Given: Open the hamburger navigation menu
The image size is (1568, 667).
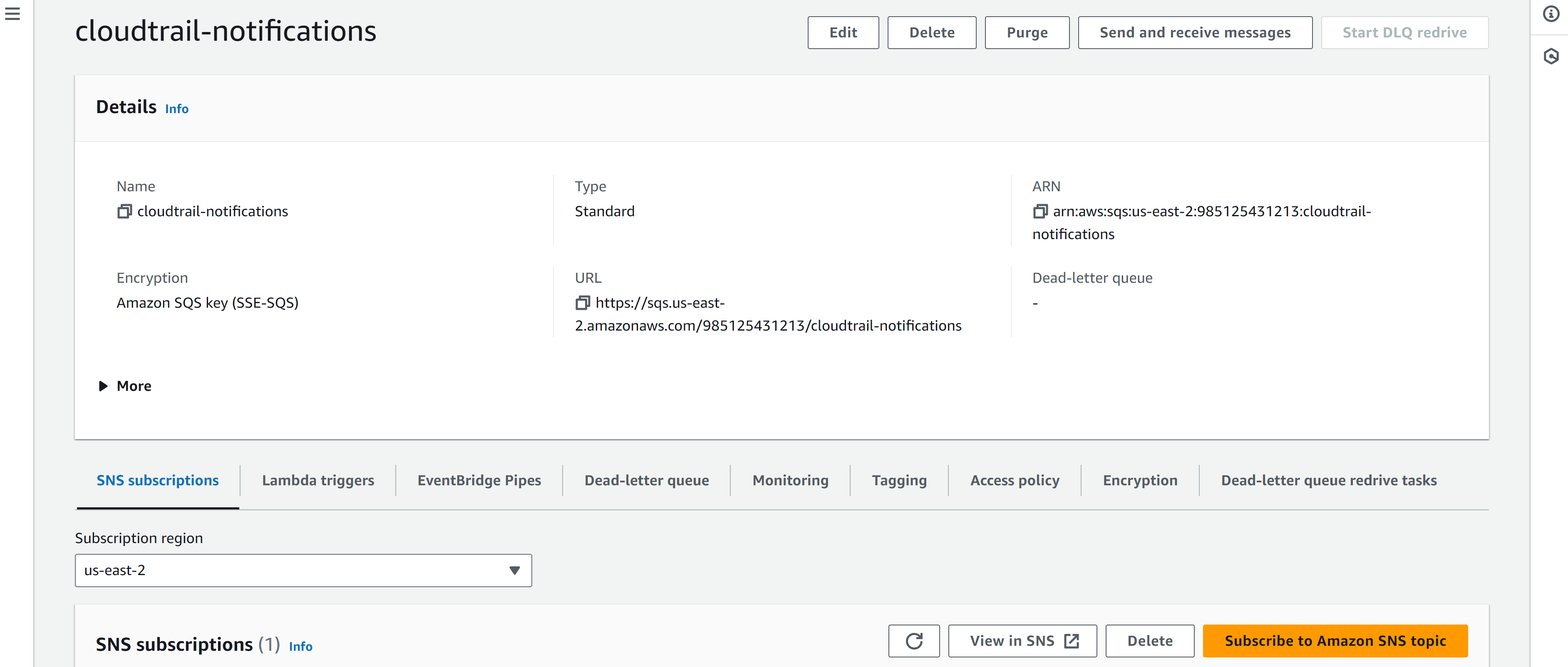Looking at the screenshot, I should [12, 13].
